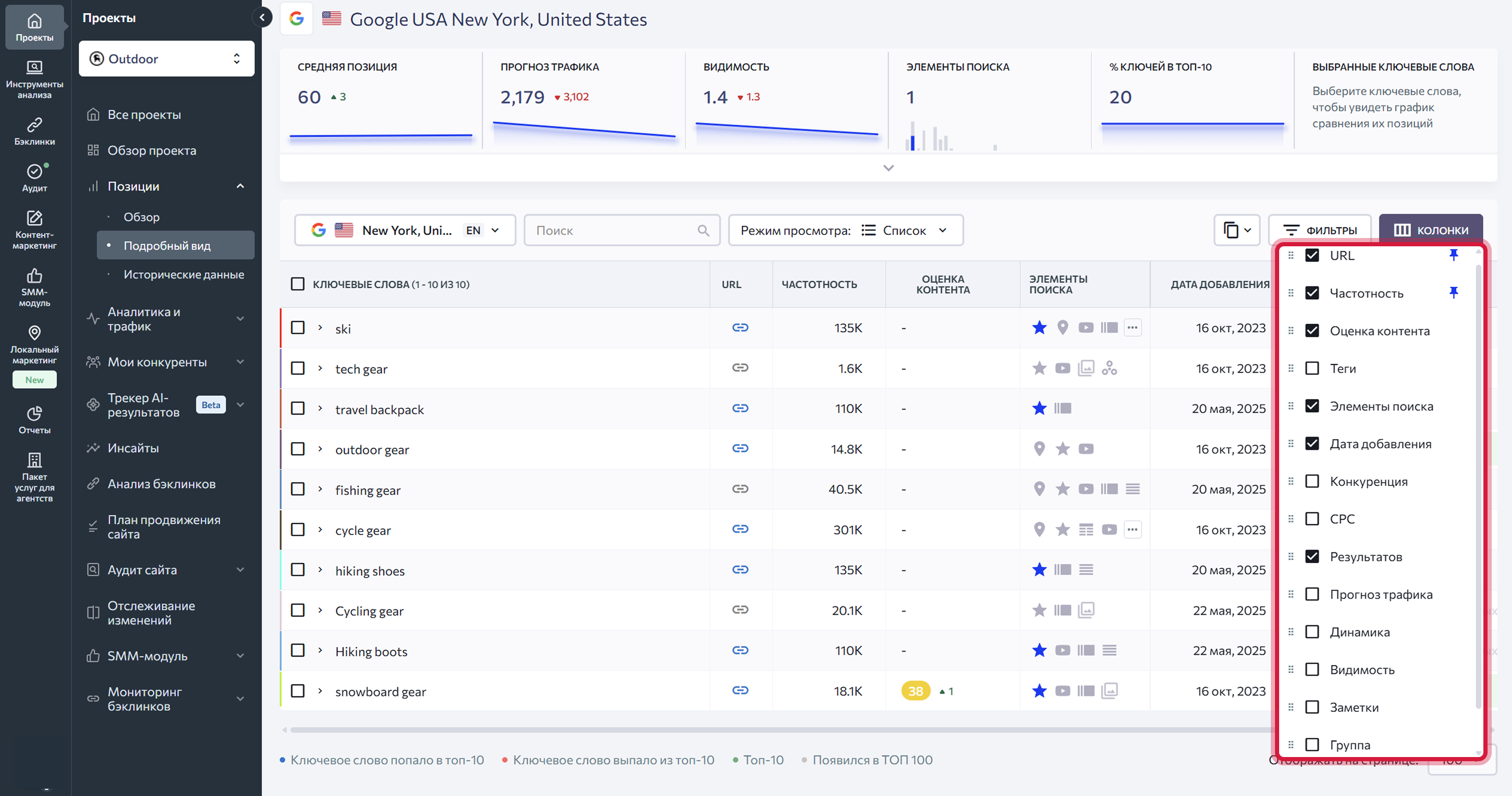
Task: Click the ЭЛЕМЕНТЫ ПОИСКА bar chart
Action: point(952,136)
